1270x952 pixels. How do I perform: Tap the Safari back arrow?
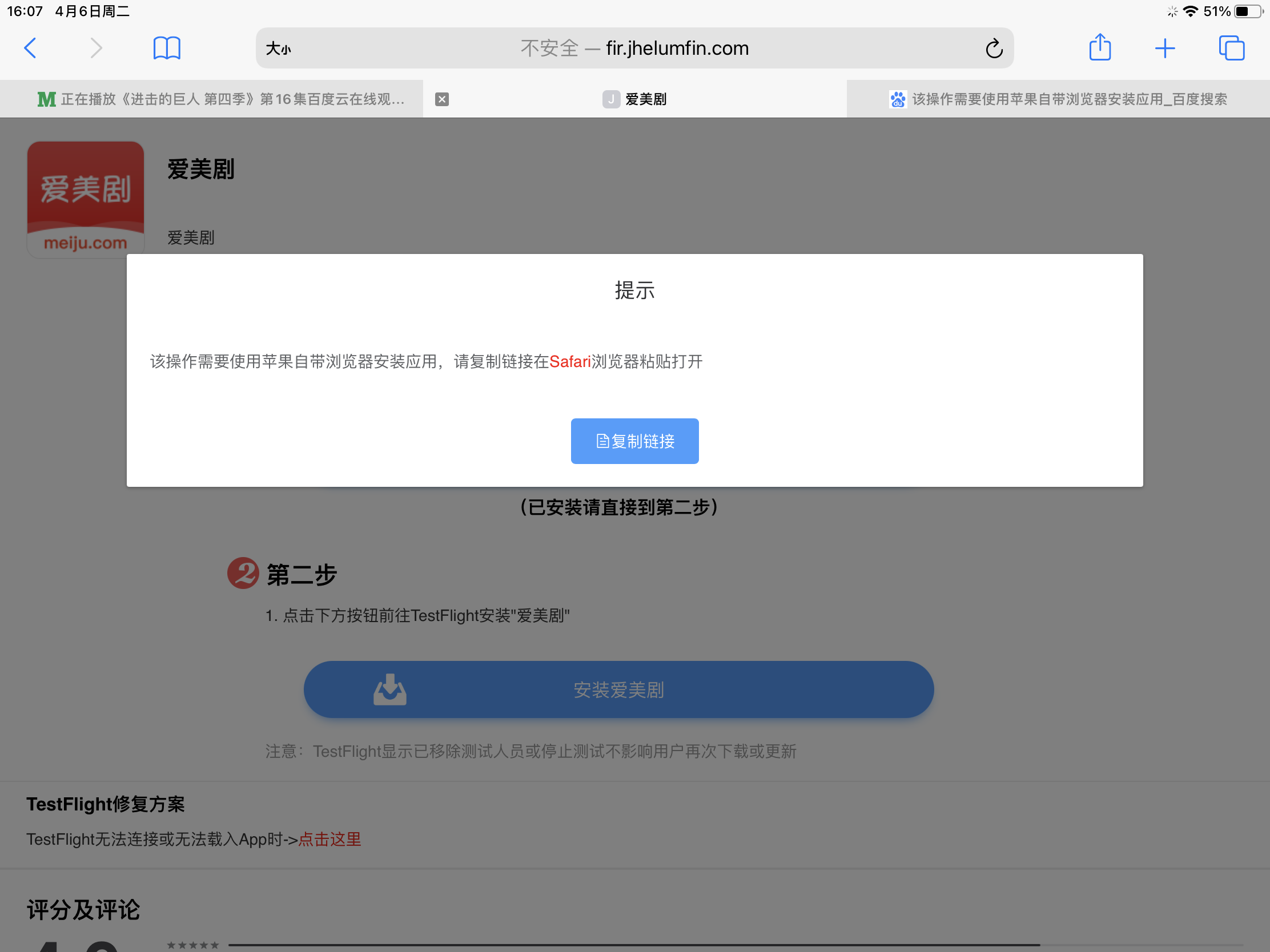click(x=30, y=48)
